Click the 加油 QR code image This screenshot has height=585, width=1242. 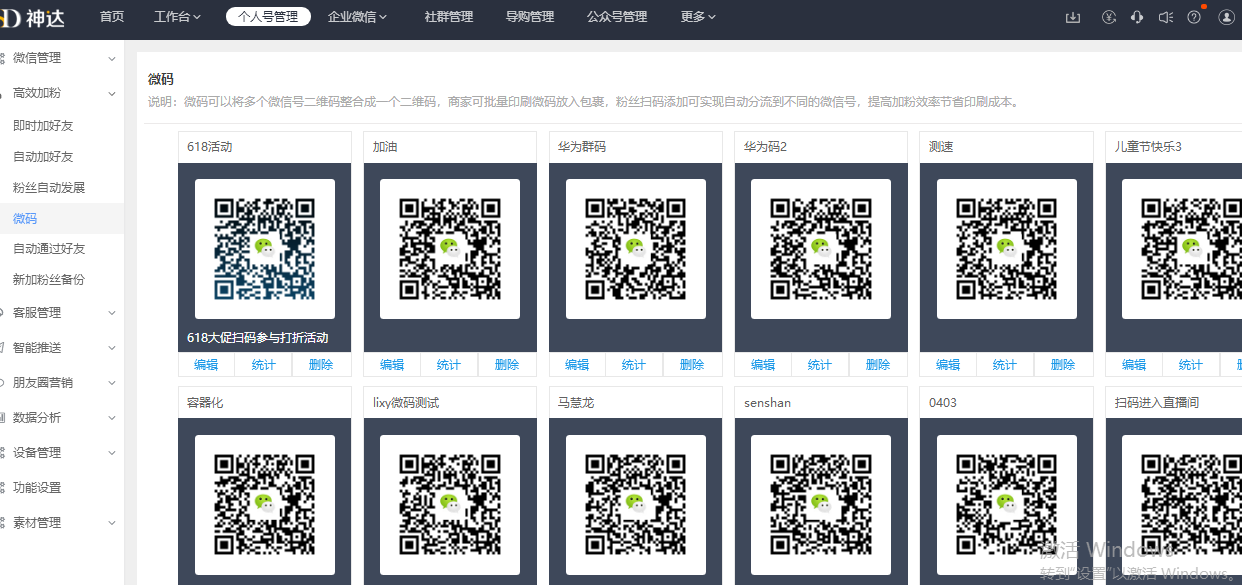pyautogui.click(x=450, y=249)
